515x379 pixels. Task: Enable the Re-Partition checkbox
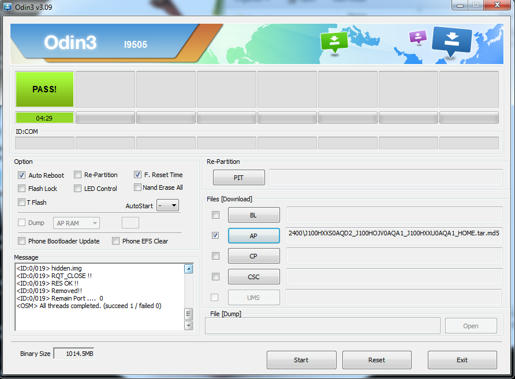click(x=78, y=175)
